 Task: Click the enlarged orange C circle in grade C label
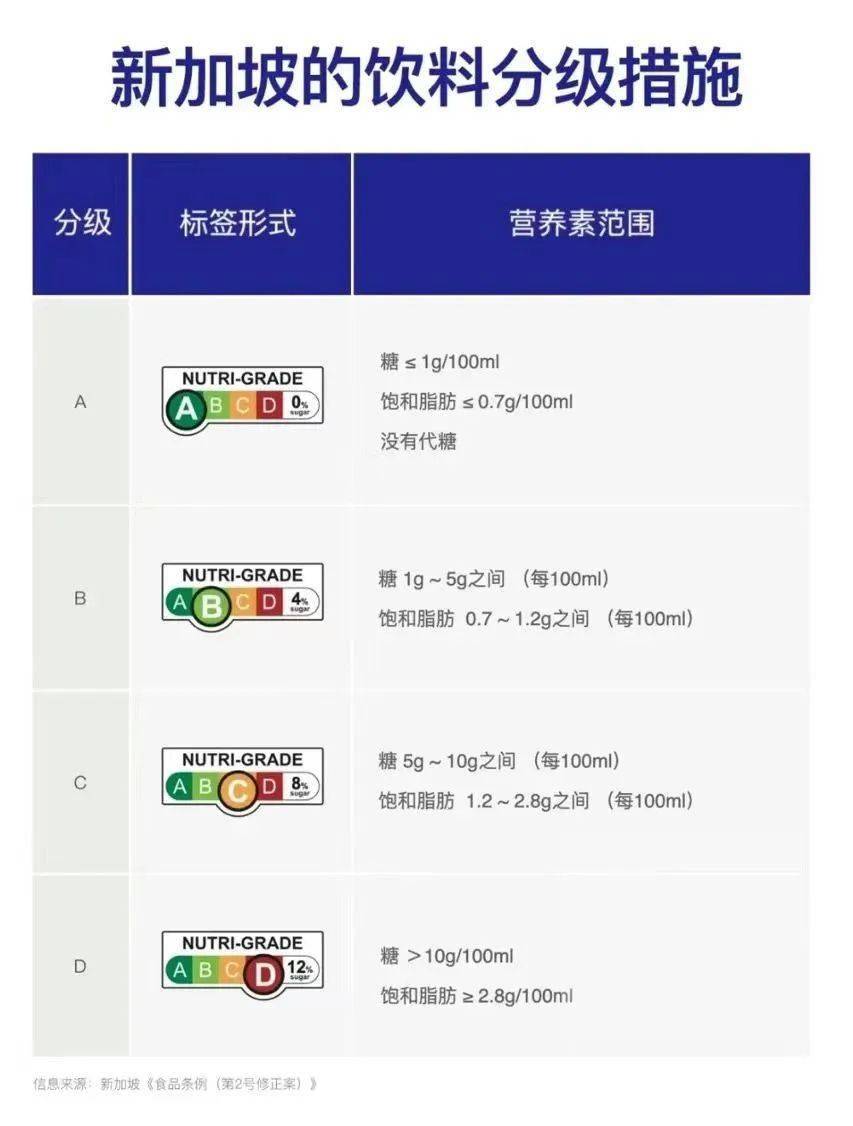coord(238,790)
